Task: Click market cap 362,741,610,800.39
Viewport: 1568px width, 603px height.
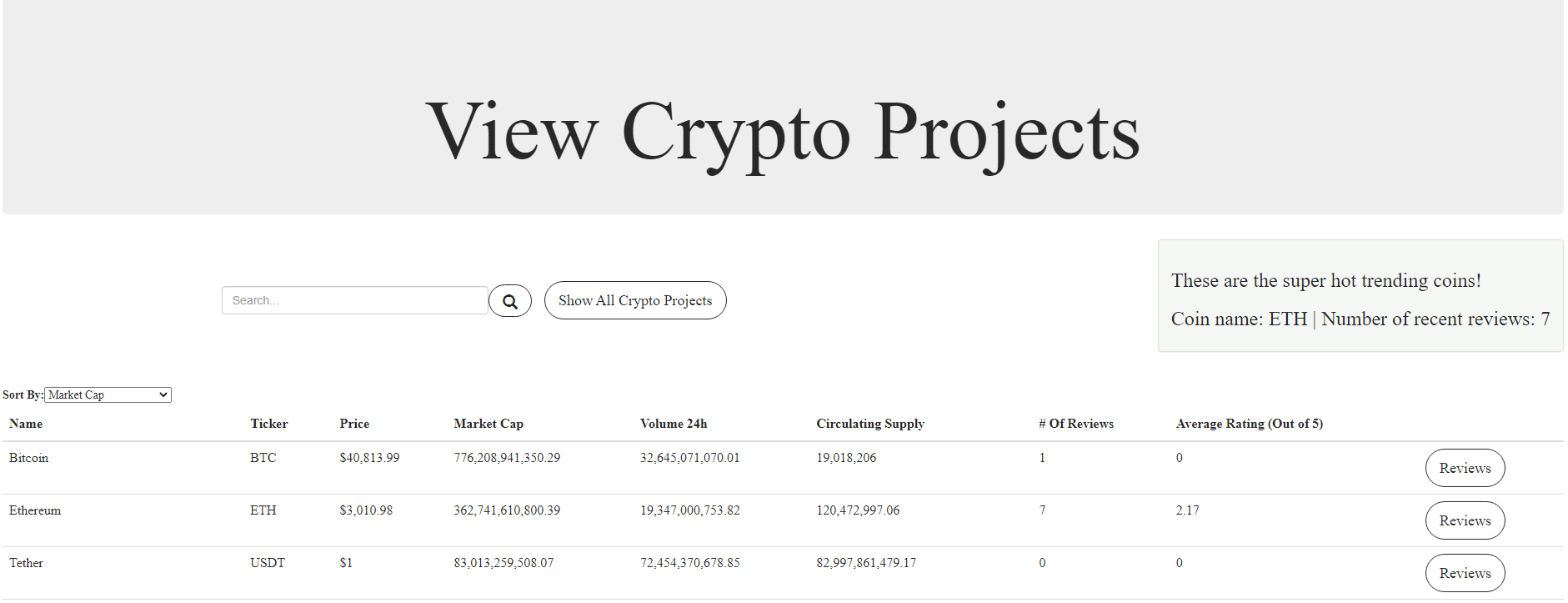Action: (x=507, y=510)
